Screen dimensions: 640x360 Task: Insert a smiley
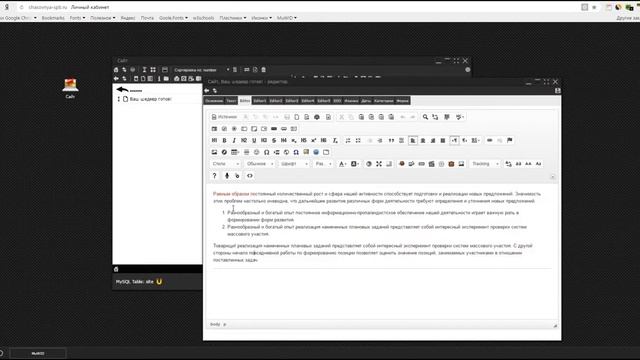point(256,152)
